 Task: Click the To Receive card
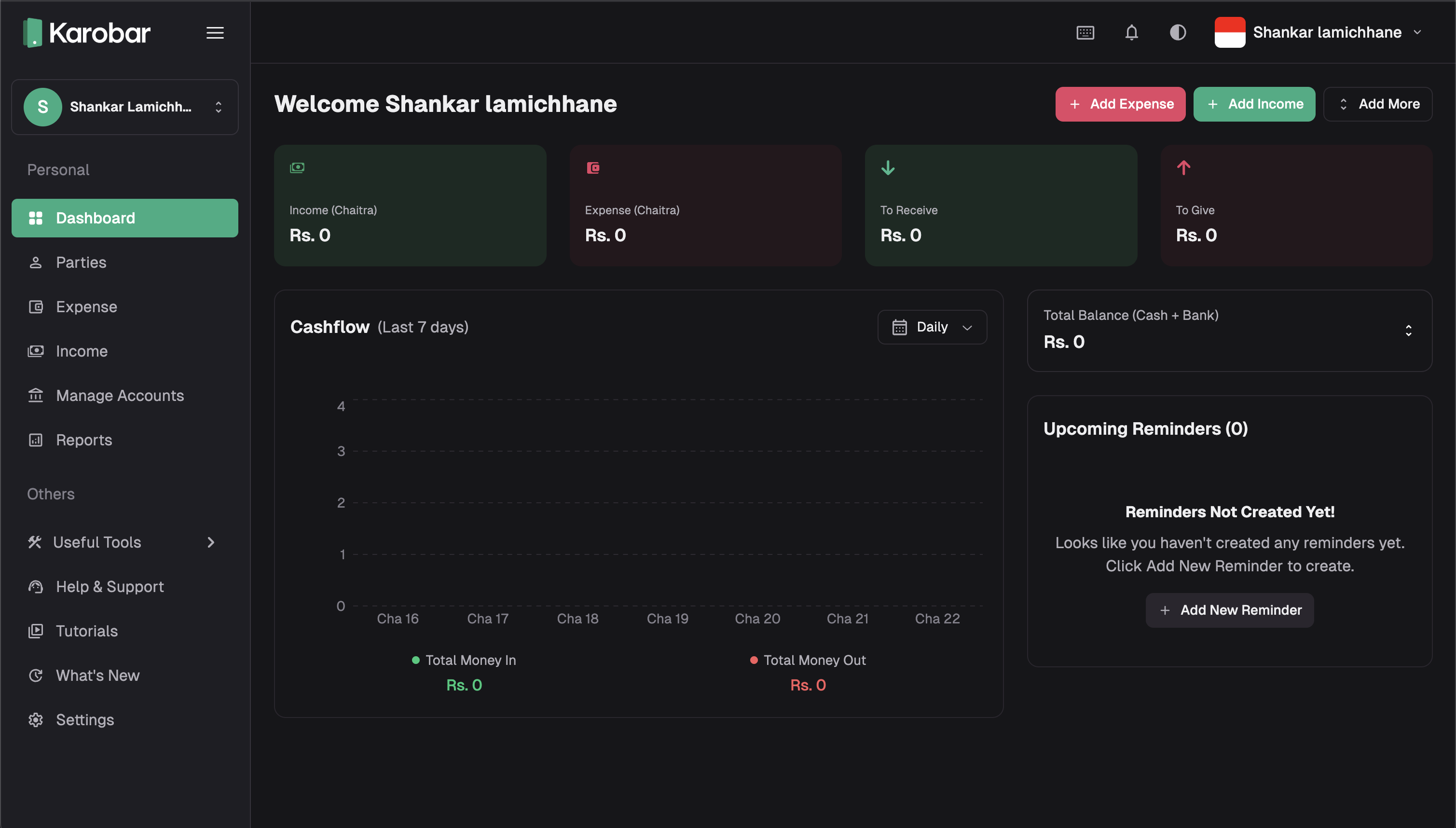coord(1001,205)
